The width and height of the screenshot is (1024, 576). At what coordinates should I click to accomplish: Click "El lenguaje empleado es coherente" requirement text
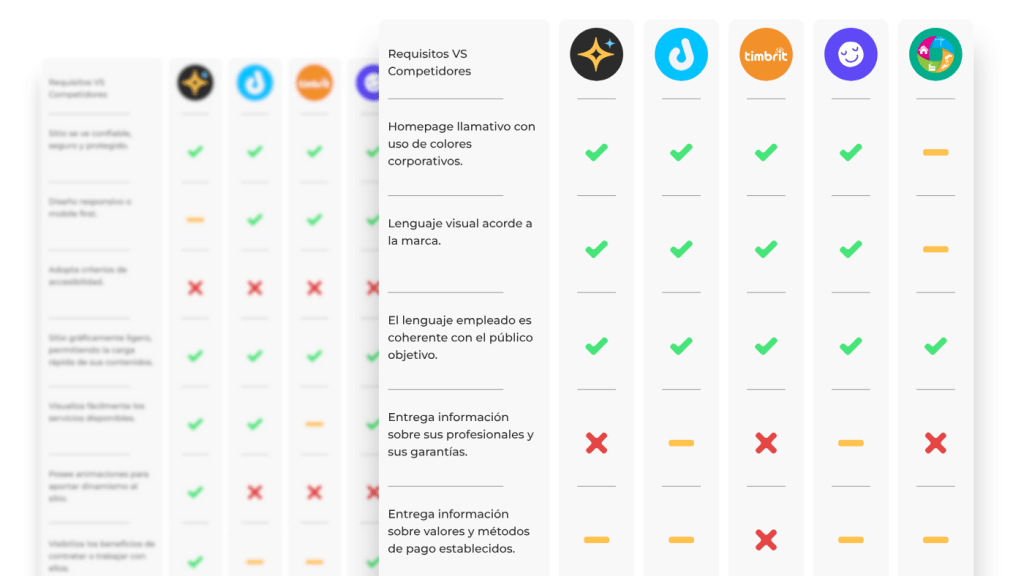tap(460, 337)
